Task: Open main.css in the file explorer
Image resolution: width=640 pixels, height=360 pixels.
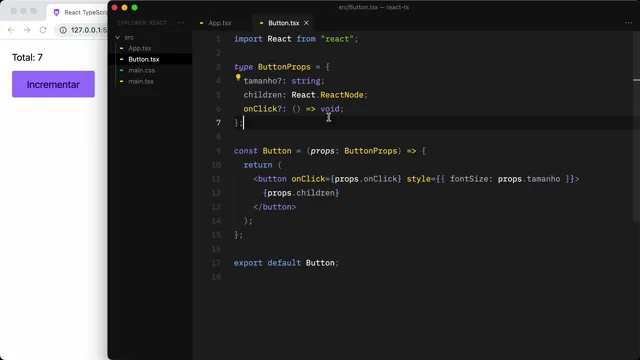Action: pos(142,70)
